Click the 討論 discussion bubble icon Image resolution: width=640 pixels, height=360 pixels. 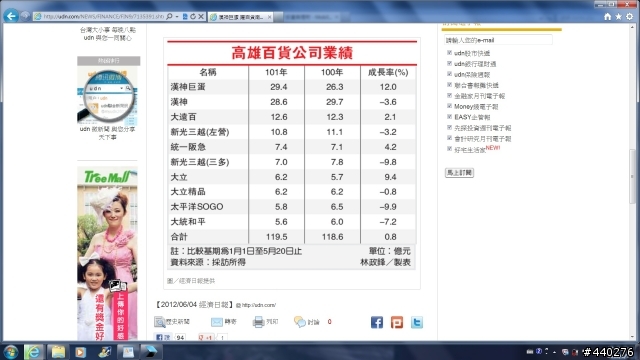pyautogui.click(x=300, y=322)
